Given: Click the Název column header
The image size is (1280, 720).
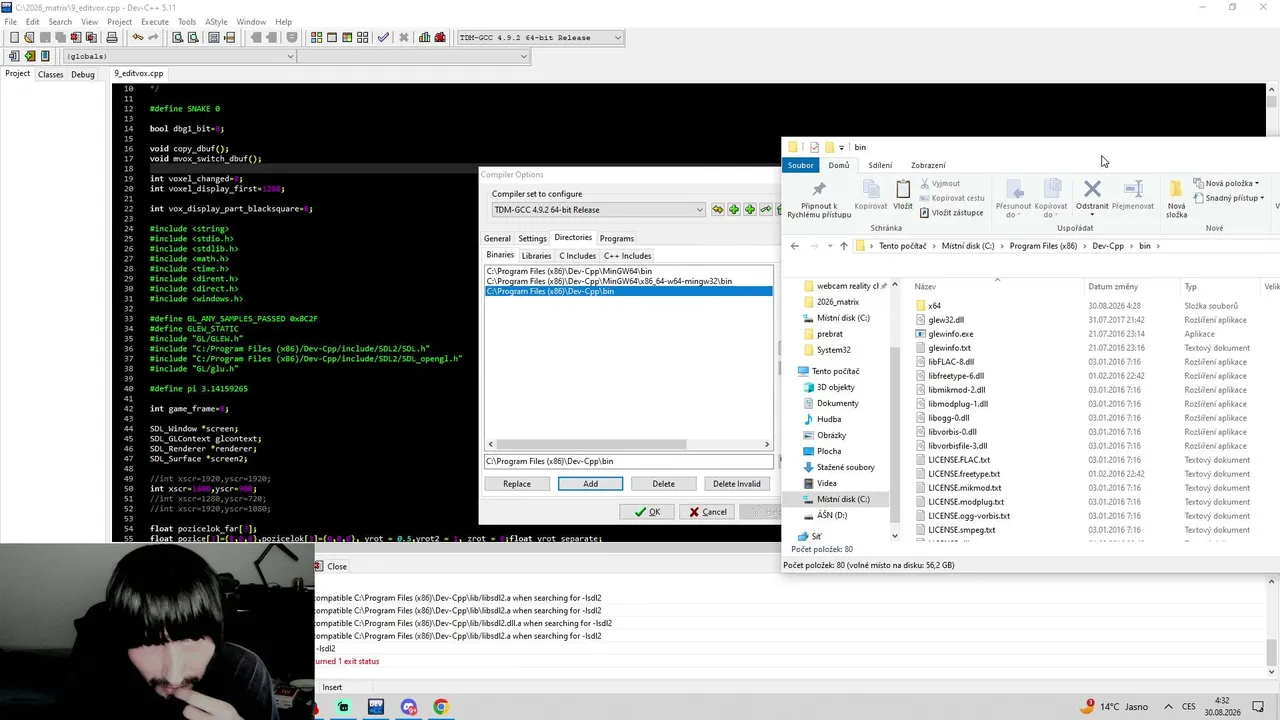Looking at the screenshot, I should pos(925,287).
